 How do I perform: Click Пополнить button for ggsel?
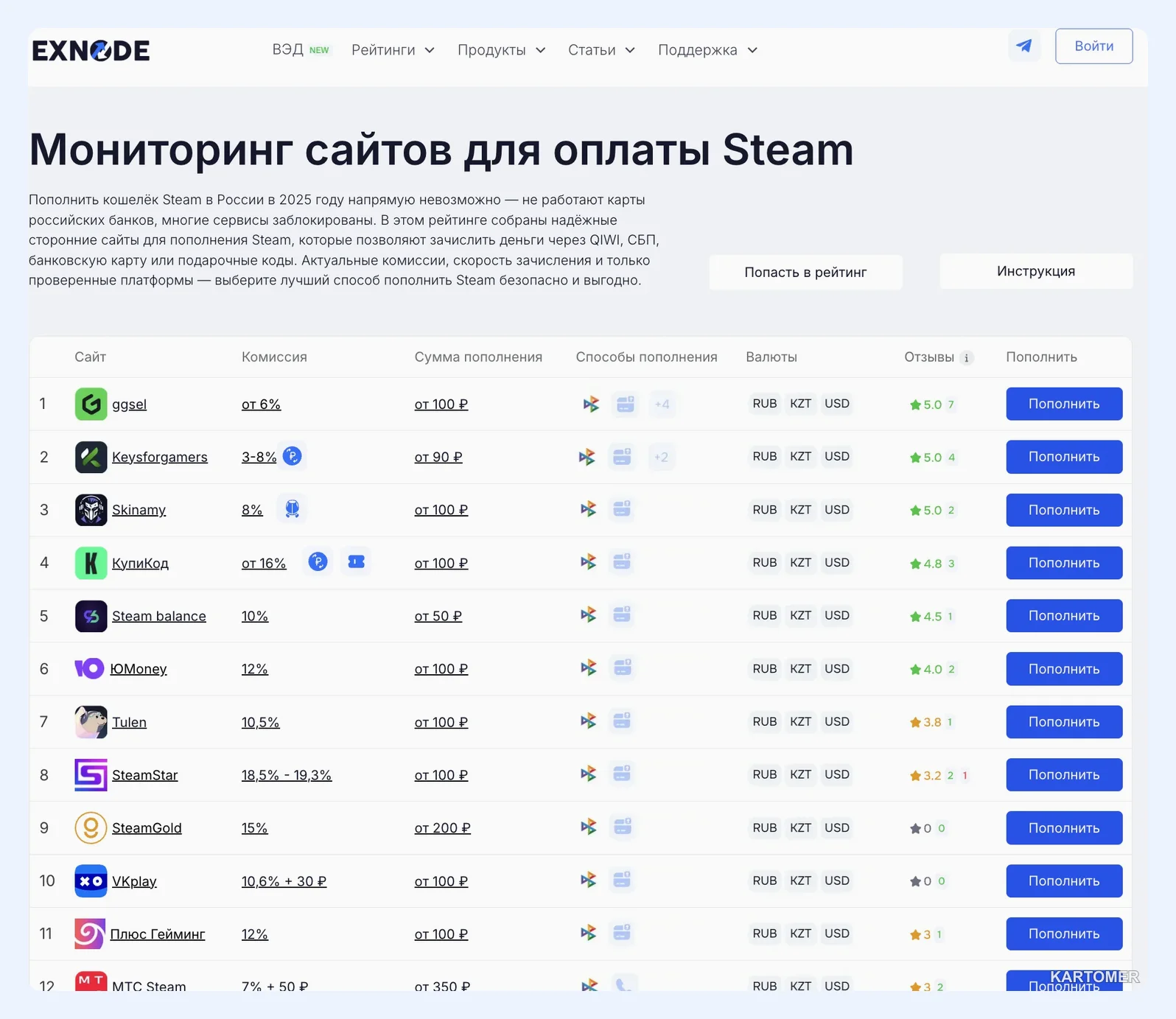[x=1064, y=404]
